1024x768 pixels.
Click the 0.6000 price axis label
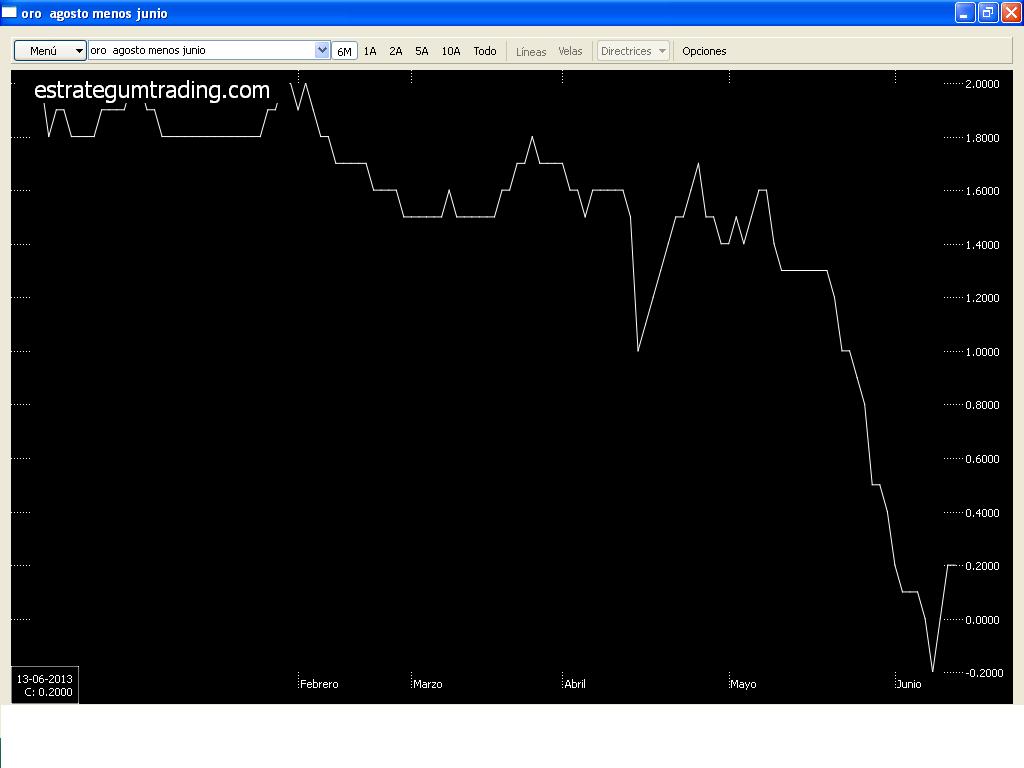(982, 458)
